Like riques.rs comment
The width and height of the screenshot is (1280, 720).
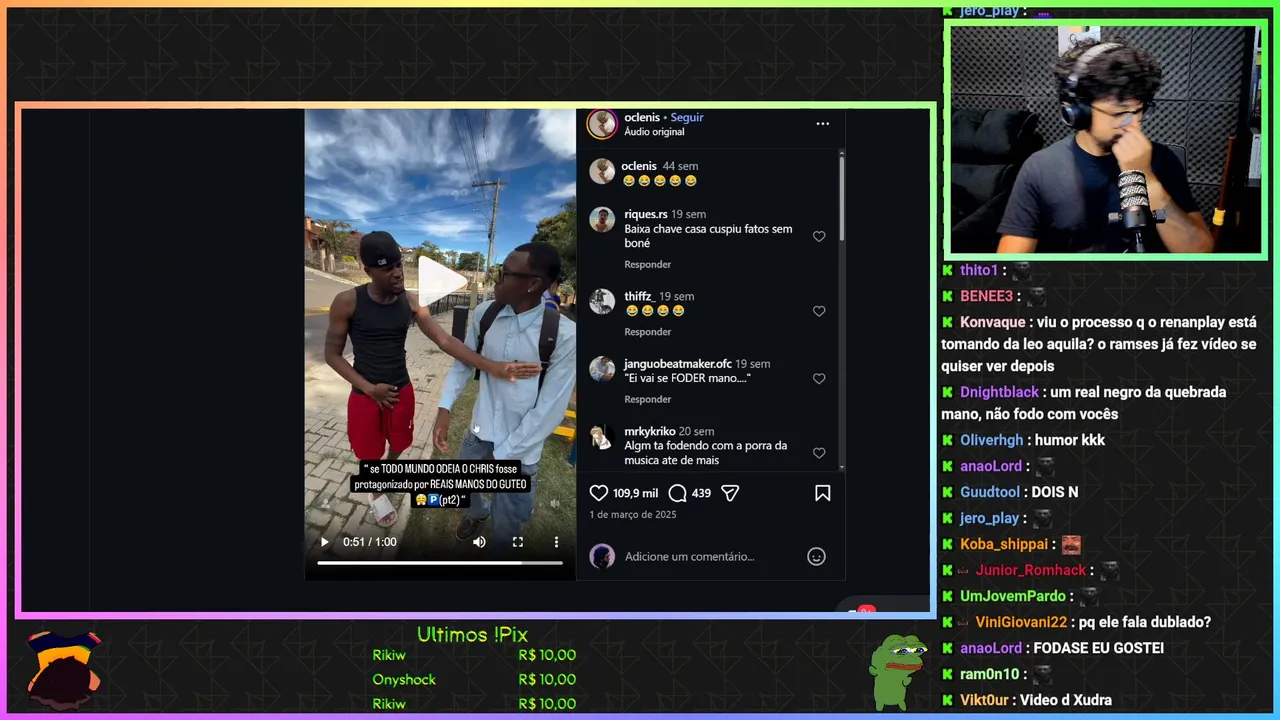819,237
